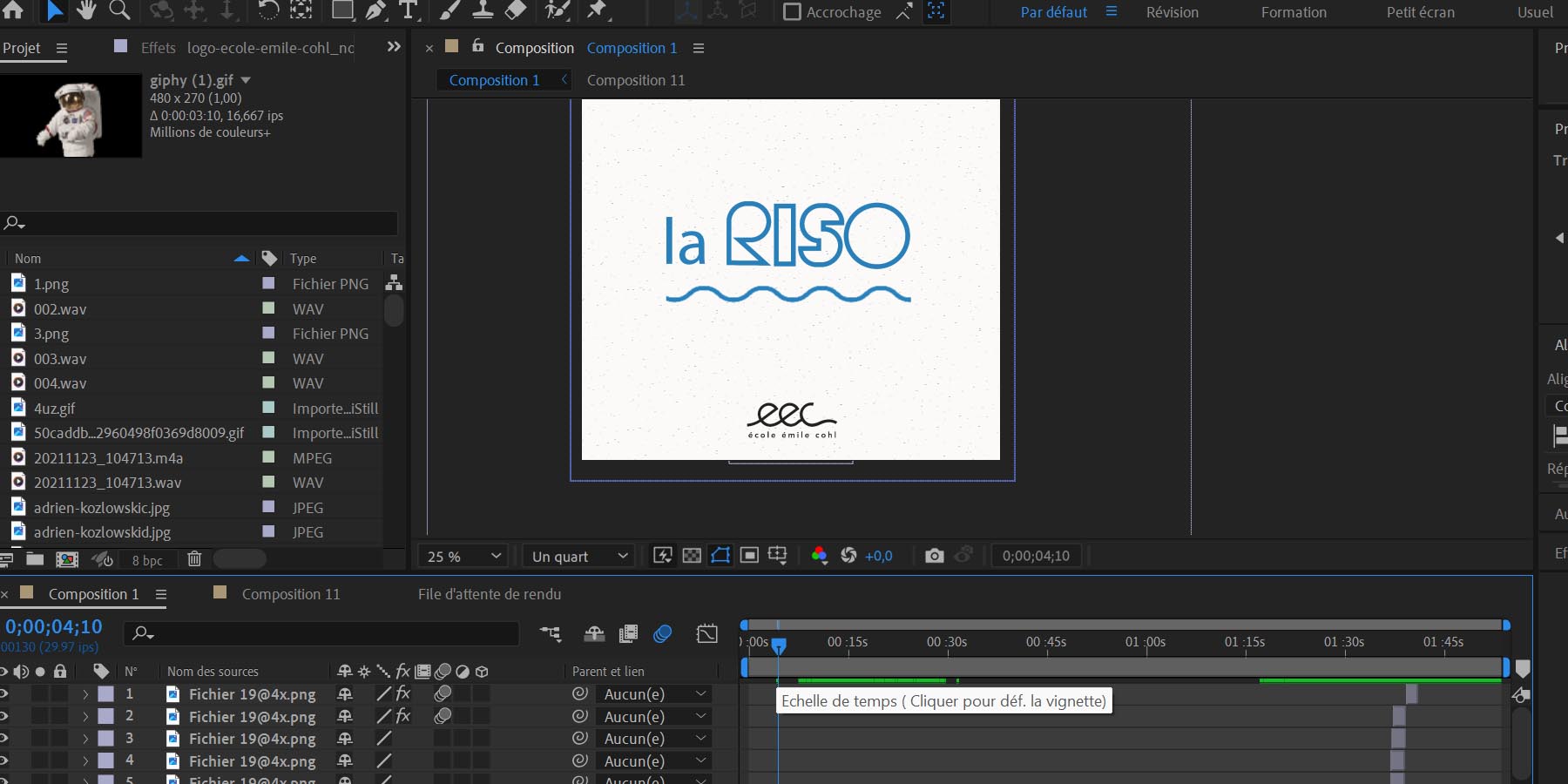Screen dimensions: 1568x784
Task: Open giphy (1).gif footage dropdown arrow
Action: point(246,80)
